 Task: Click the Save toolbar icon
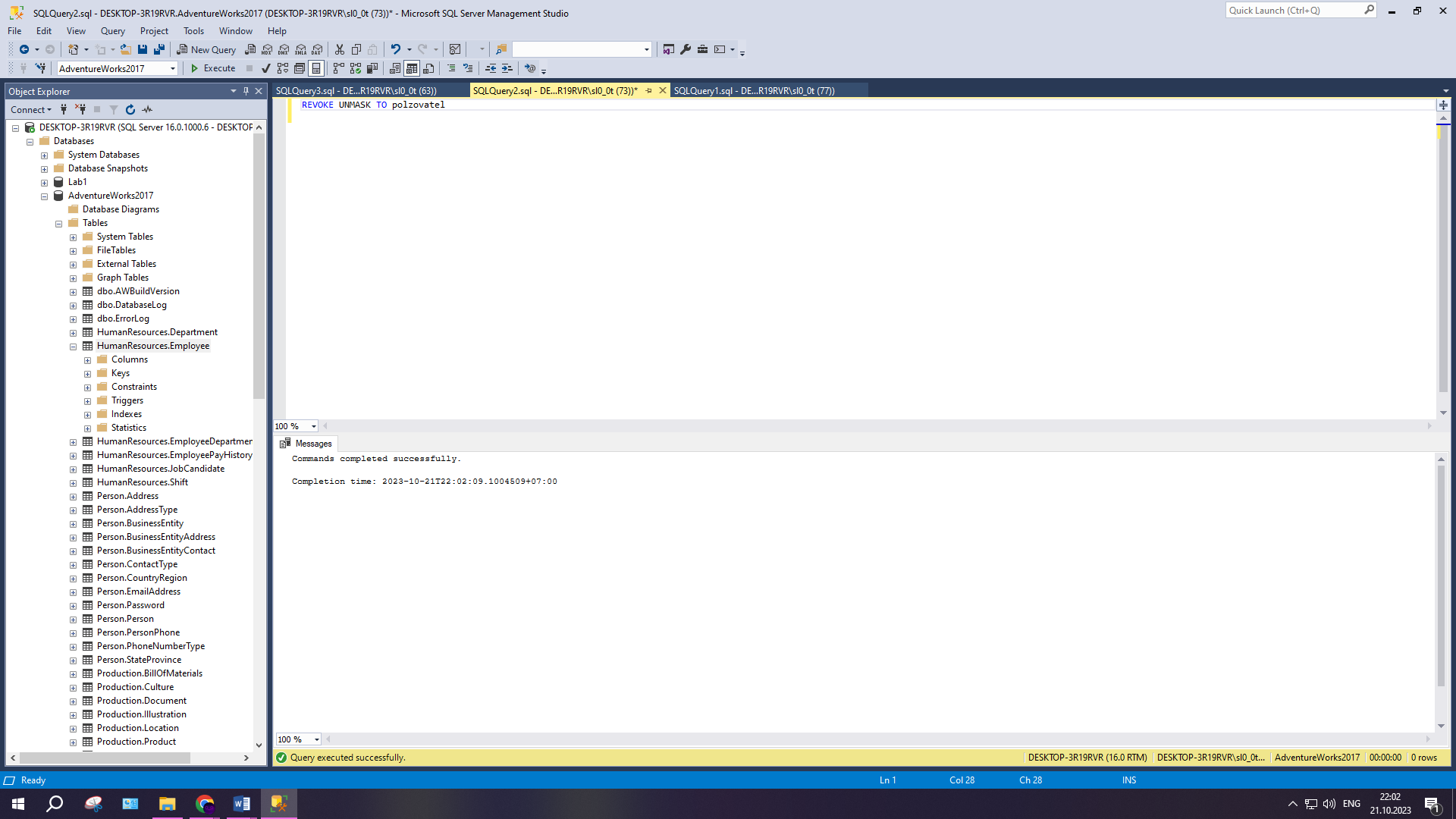[x=142, y=49]
